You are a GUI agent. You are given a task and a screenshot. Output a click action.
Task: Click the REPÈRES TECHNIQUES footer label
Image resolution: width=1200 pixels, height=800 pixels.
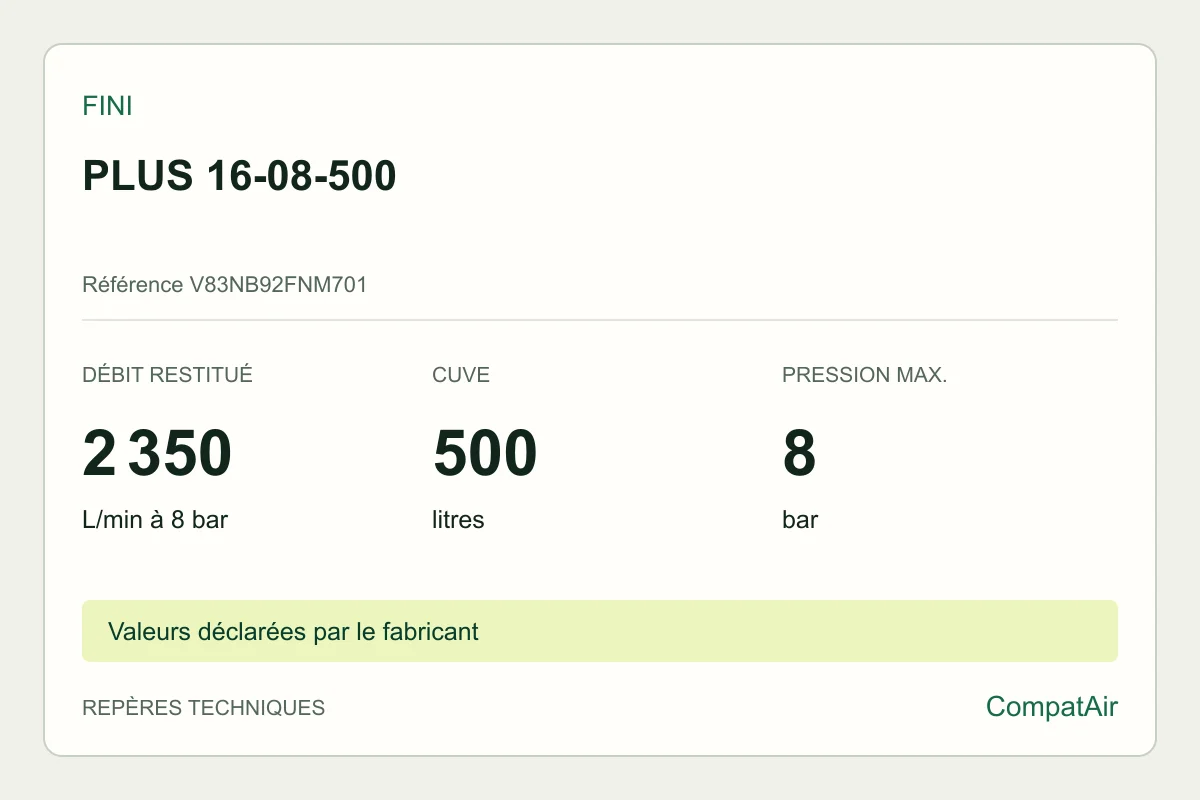[203, 708]
